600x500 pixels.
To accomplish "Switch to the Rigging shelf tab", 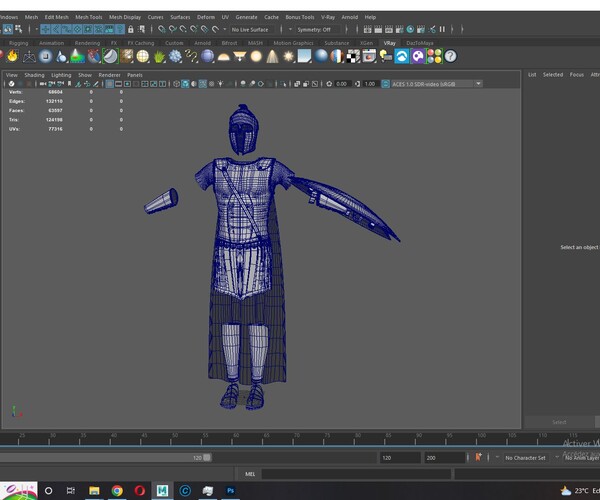I will point(18,43).
